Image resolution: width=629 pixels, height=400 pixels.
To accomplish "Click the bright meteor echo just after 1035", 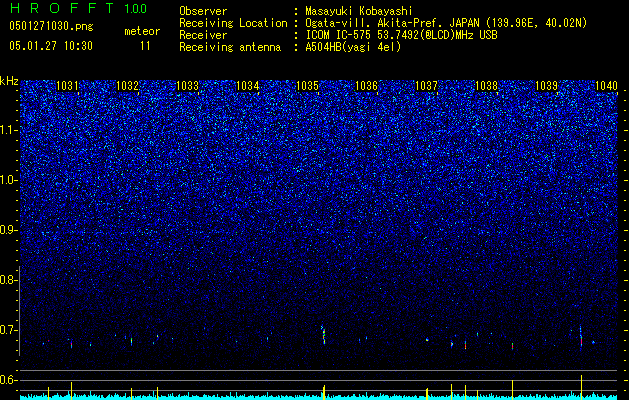I will coord(323,335).
